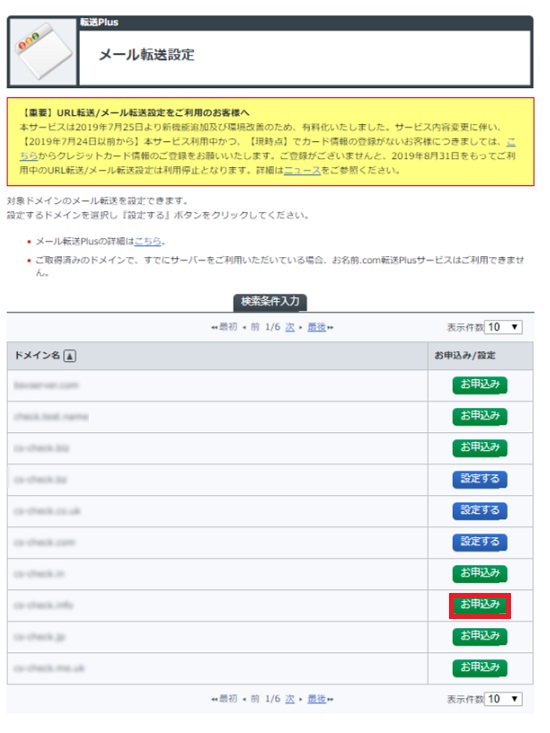This screenshot has height=733, width=550.
Task: Click credit card registration こちら link
Action: tap(29, 156)
